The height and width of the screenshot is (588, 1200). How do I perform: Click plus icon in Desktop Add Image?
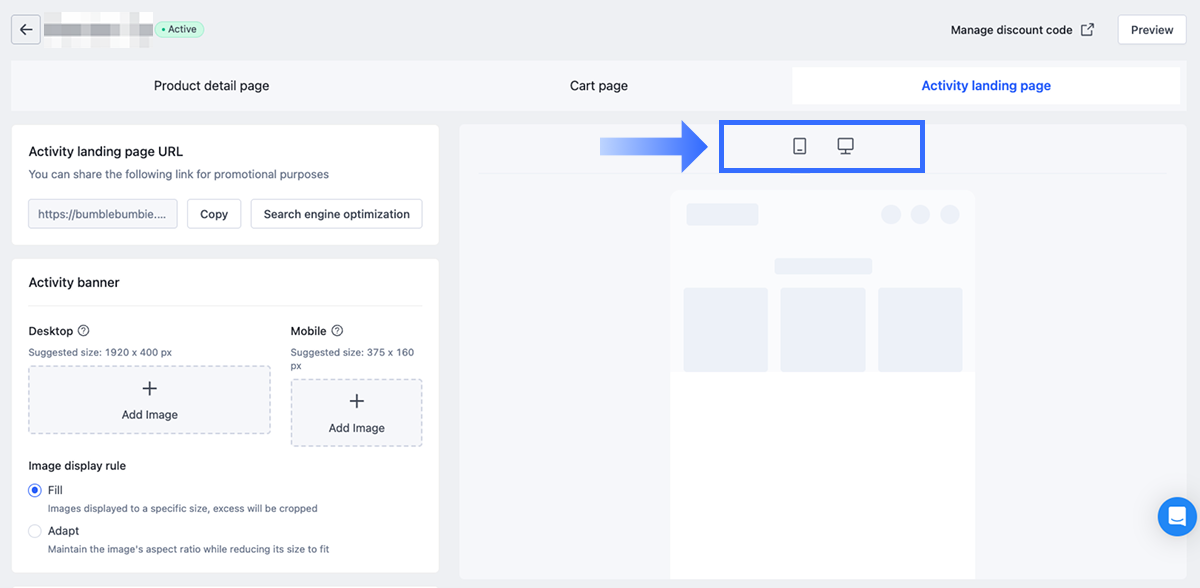[150, 388]
